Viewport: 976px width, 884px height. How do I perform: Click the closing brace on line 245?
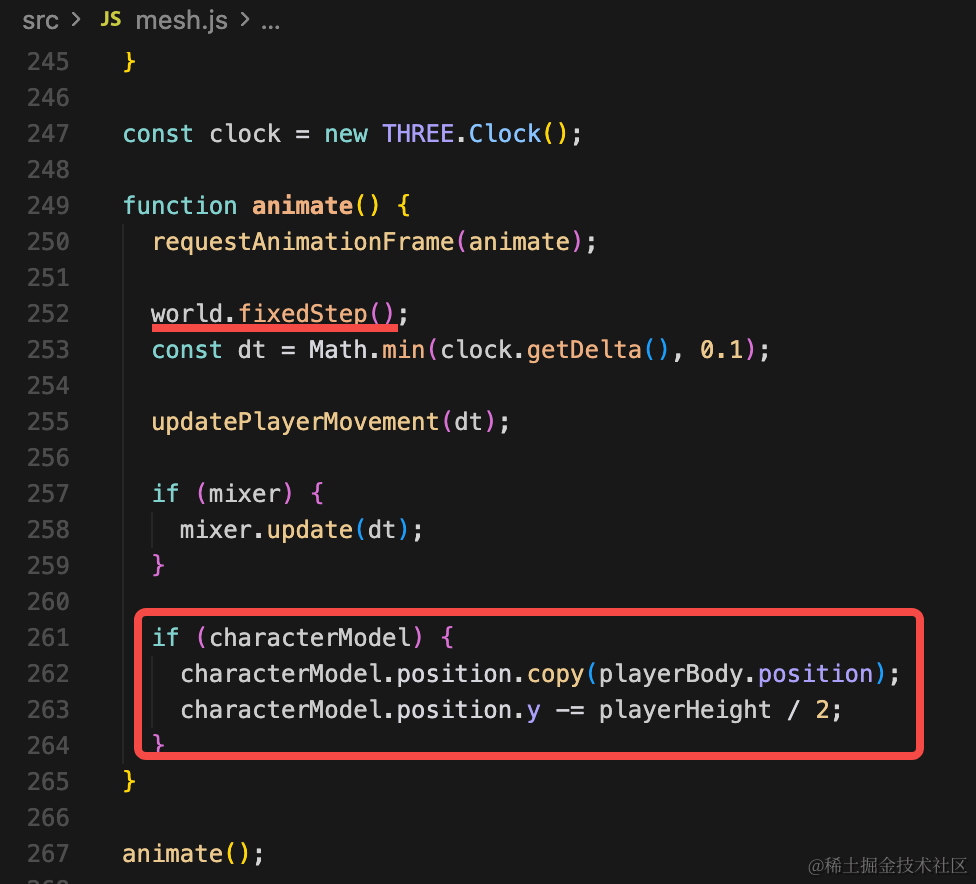click(x=129, y=62)
